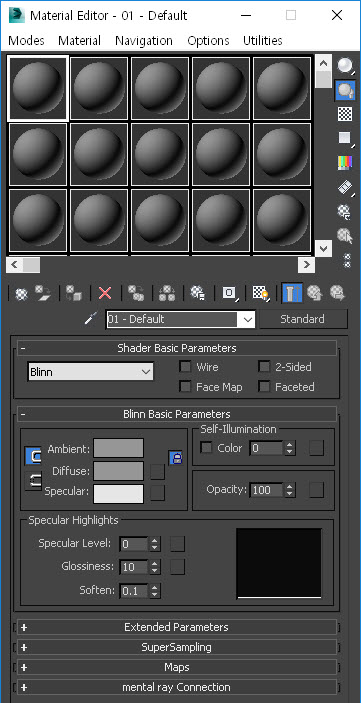Screen dimensions: 361x703
Task: Click the Diffuse map button
Action: tap(157, 472)
